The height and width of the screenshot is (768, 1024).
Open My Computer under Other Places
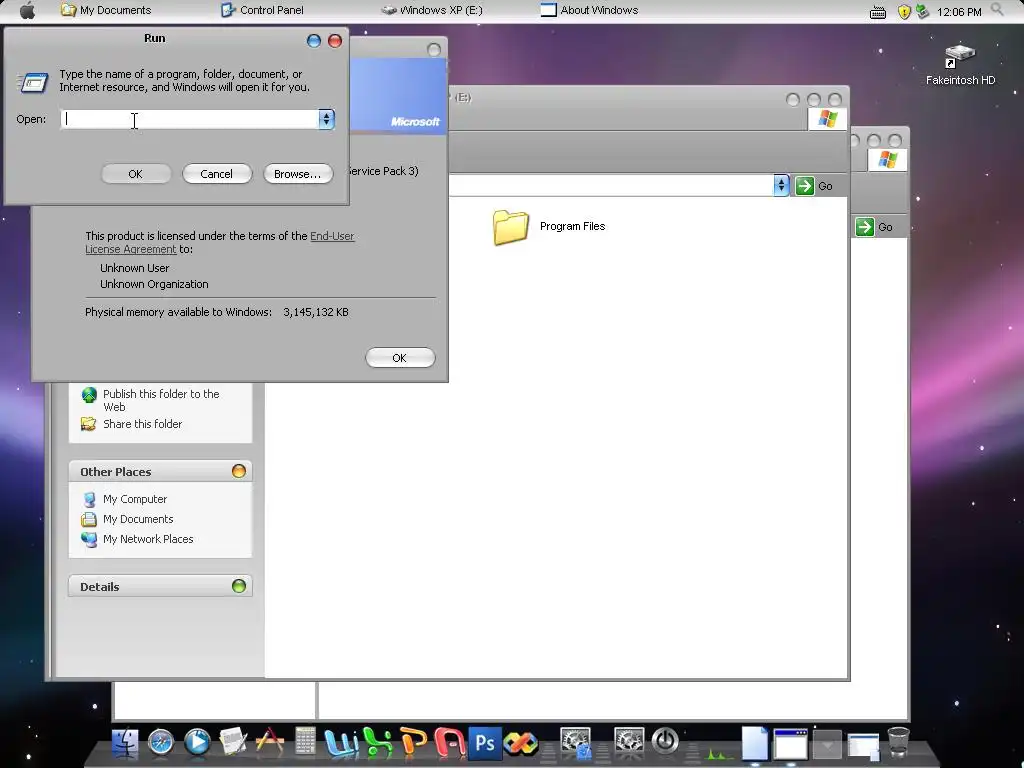point(124,499)
